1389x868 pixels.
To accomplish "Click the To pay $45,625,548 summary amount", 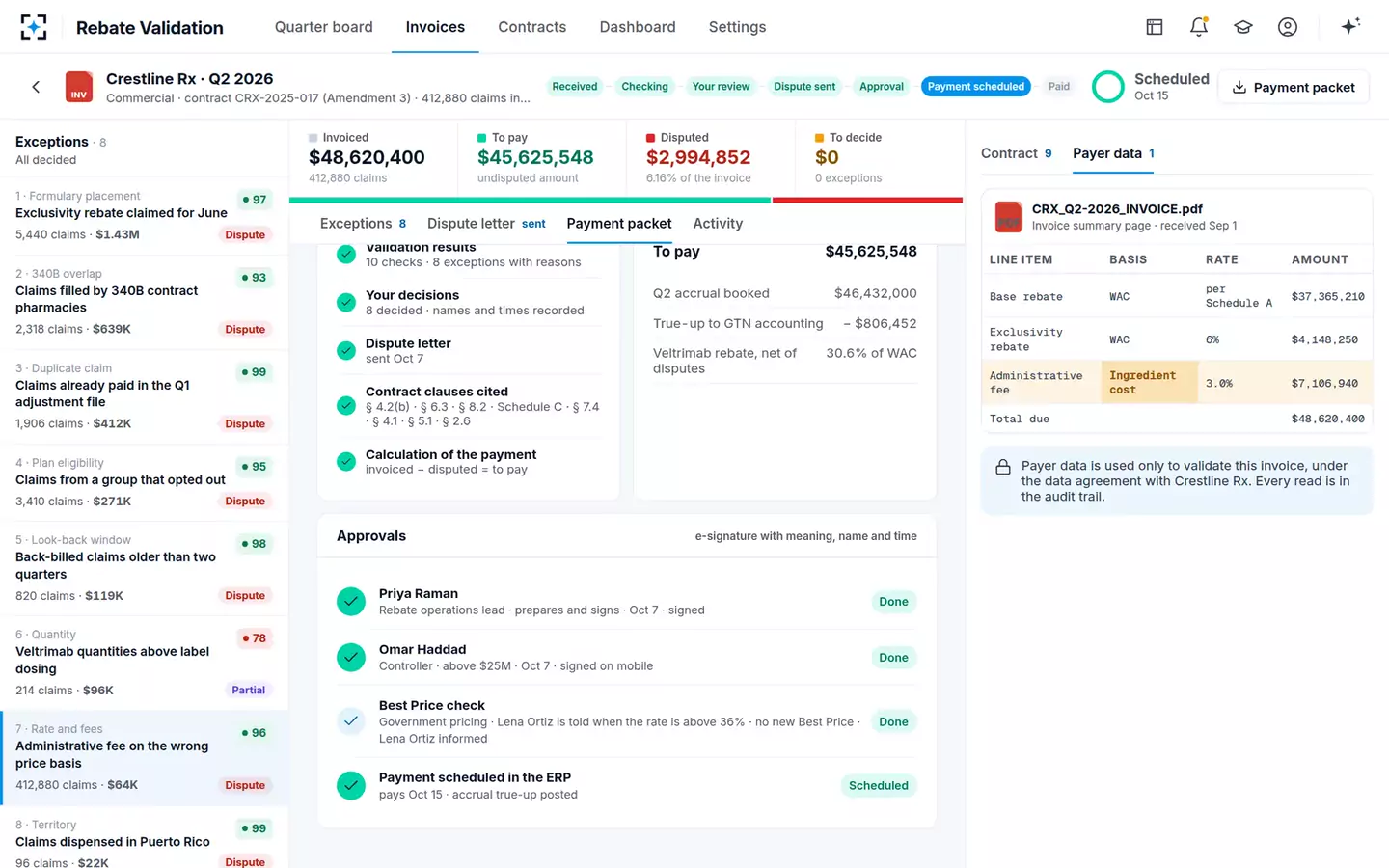I will [x=535, y=157].
